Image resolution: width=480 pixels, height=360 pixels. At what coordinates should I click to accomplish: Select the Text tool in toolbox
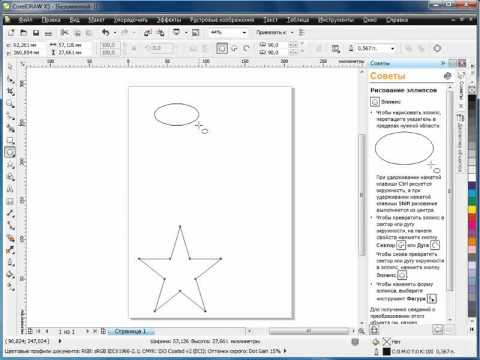(x=10, y=189)
